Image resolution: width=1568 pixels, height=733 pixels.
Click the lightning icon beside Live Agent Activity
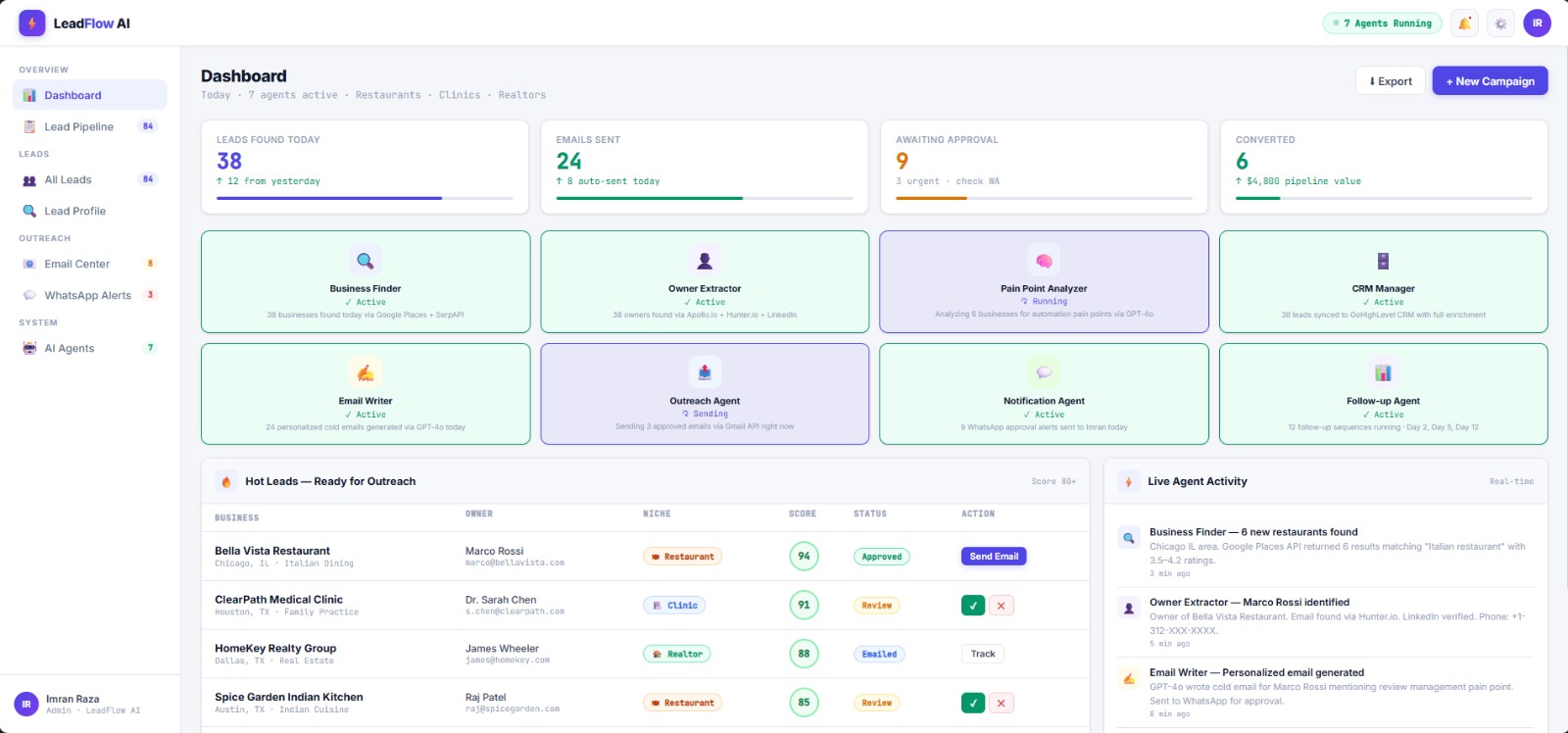(x=1129, y=481)
